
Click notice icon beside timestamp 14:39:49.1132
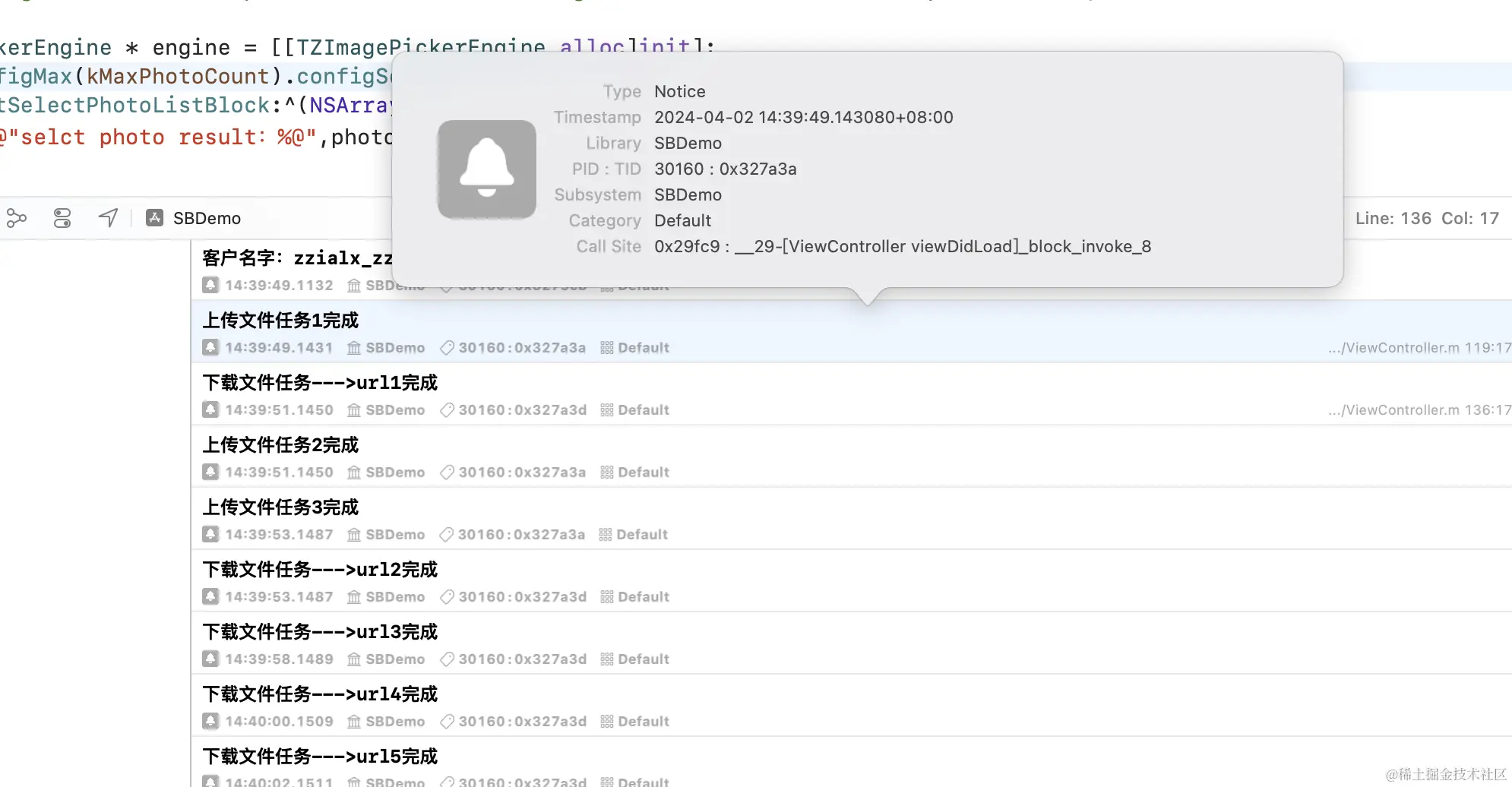210,286
